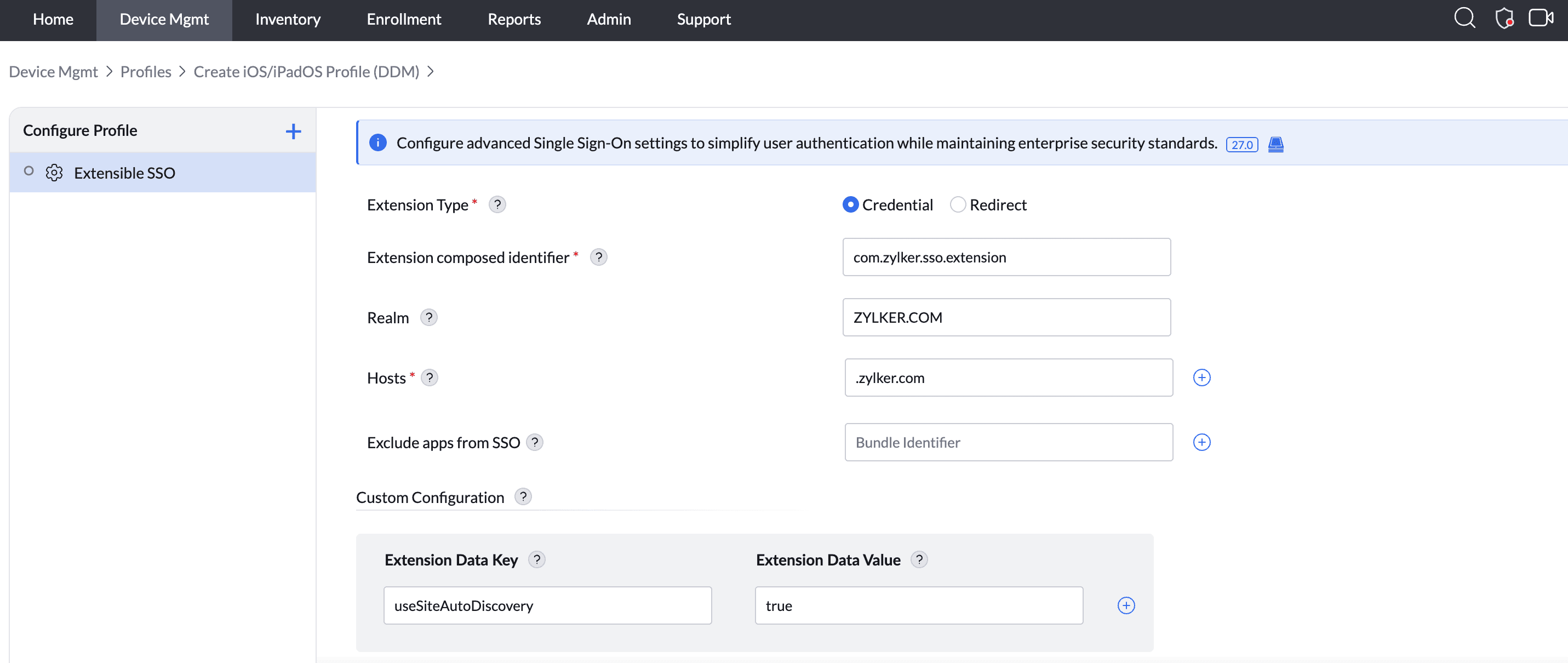Click chevron after Create iOS/iPadOS Profile breadcrumb
The height and width of the screenshot is (663, 1568).
click(430, 71)
